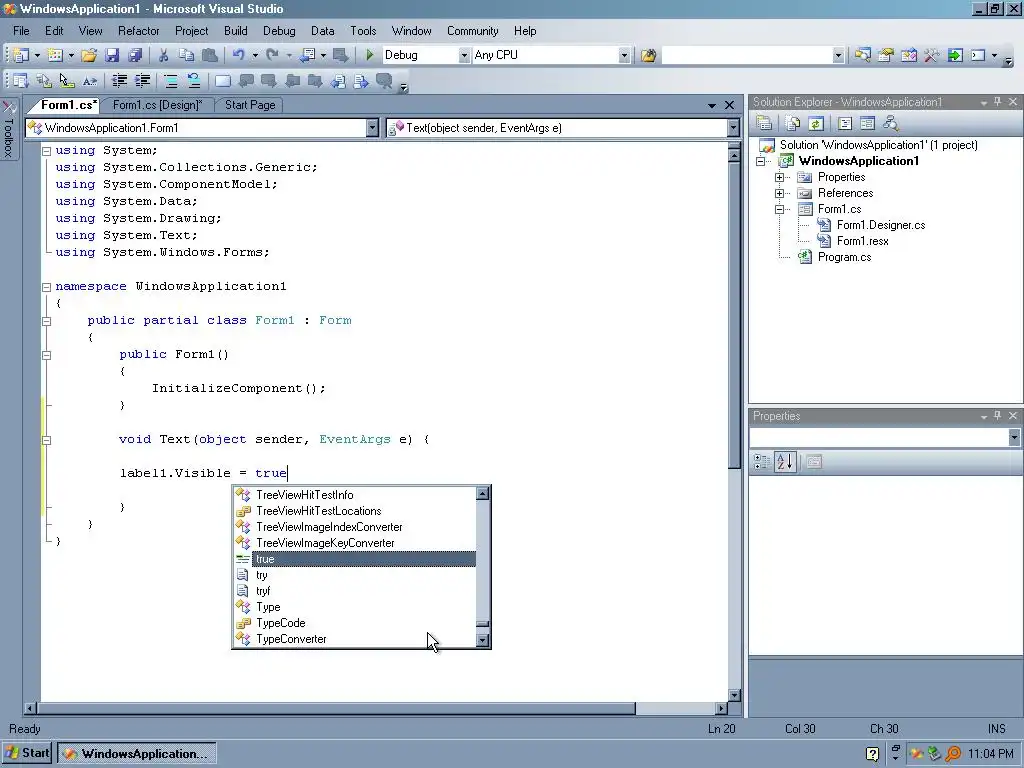The height and width of the screenshot is (768, 1024).
Task: Collapse the namespace WindowsApplication1 code block
Action: click(46, 287)
